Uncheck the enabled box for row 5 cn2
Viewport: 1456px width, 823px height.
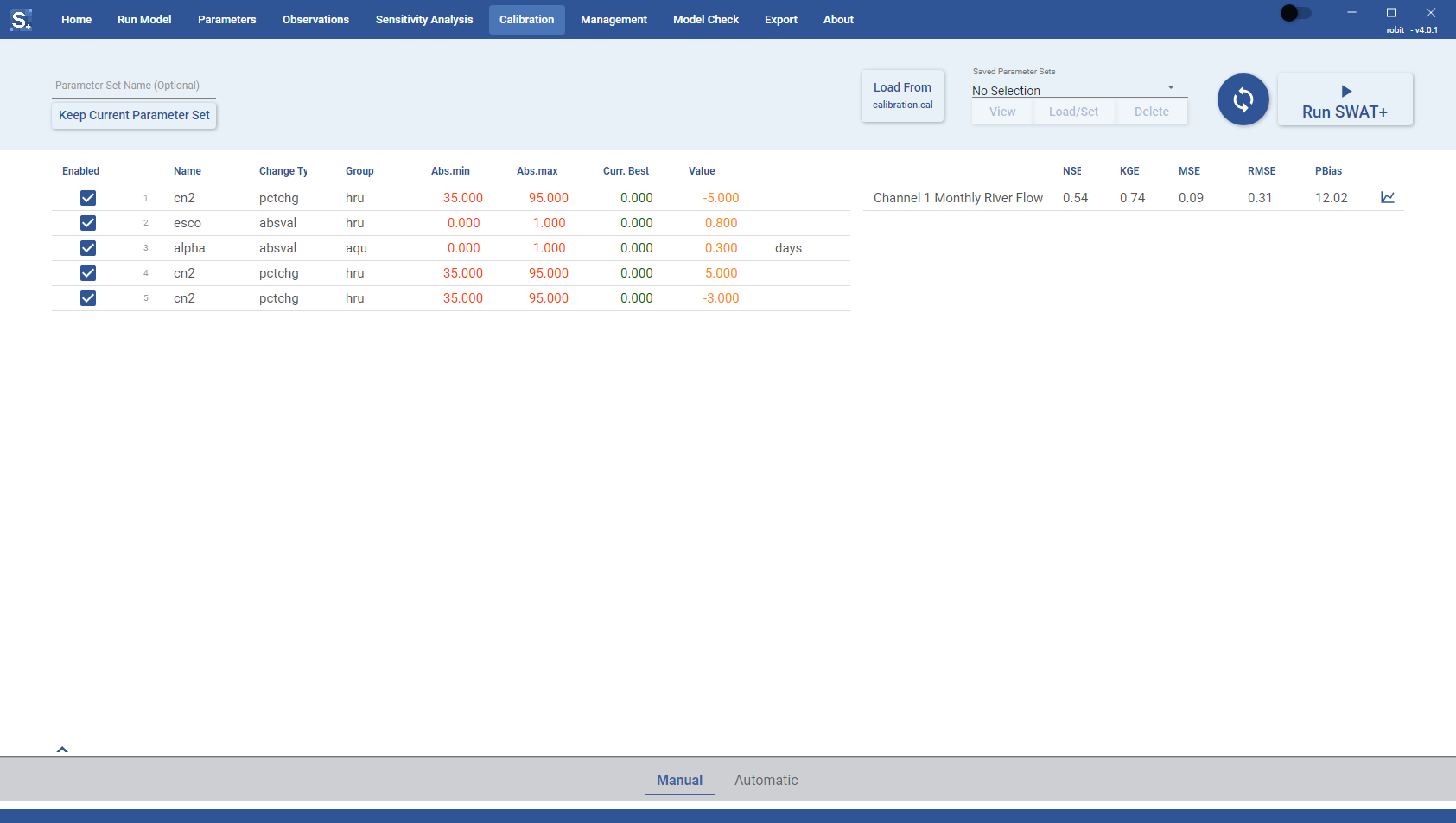pos(88,298)
